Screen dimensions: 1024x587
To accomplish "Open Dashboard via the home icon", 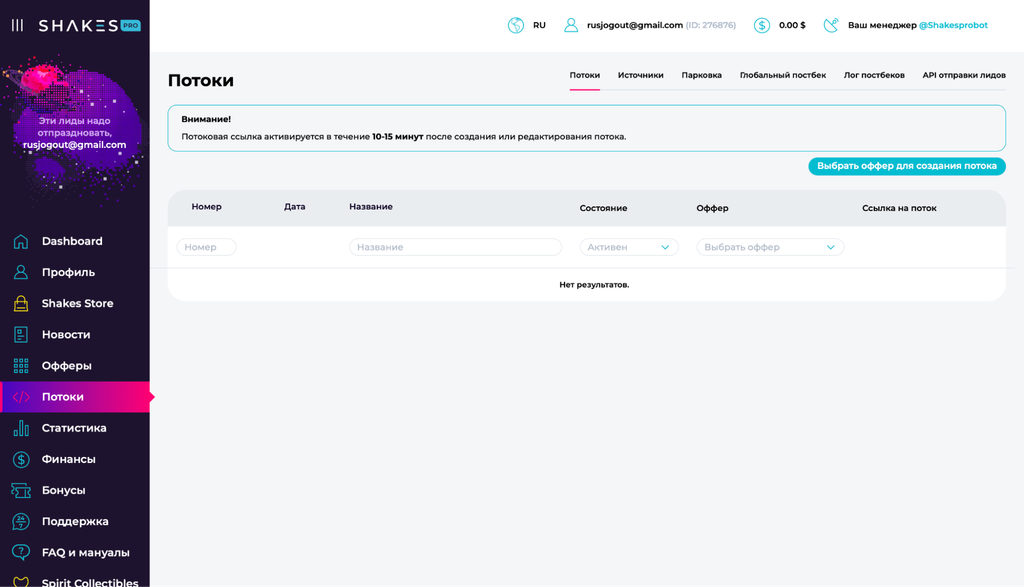I will click(x=21, y=242).
